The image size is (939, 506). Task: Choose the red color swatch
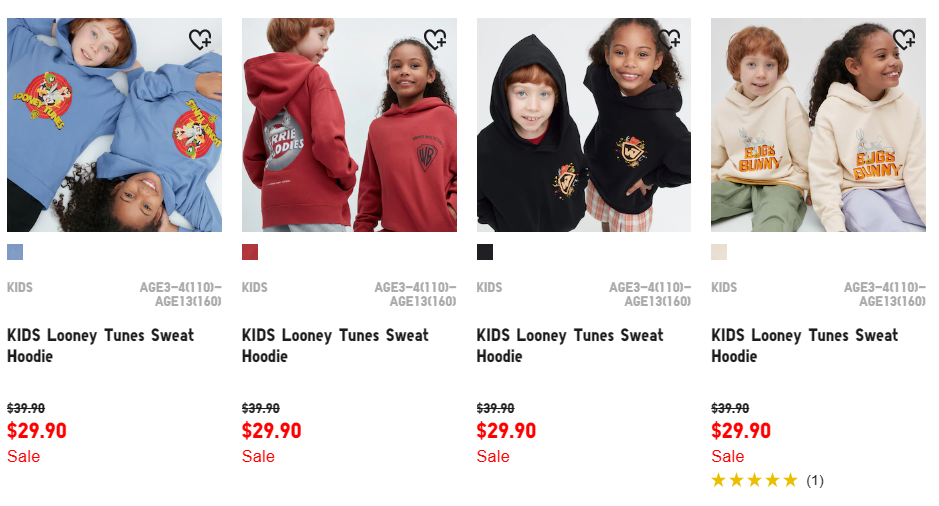pyautogui.click(x=250, y=252)
